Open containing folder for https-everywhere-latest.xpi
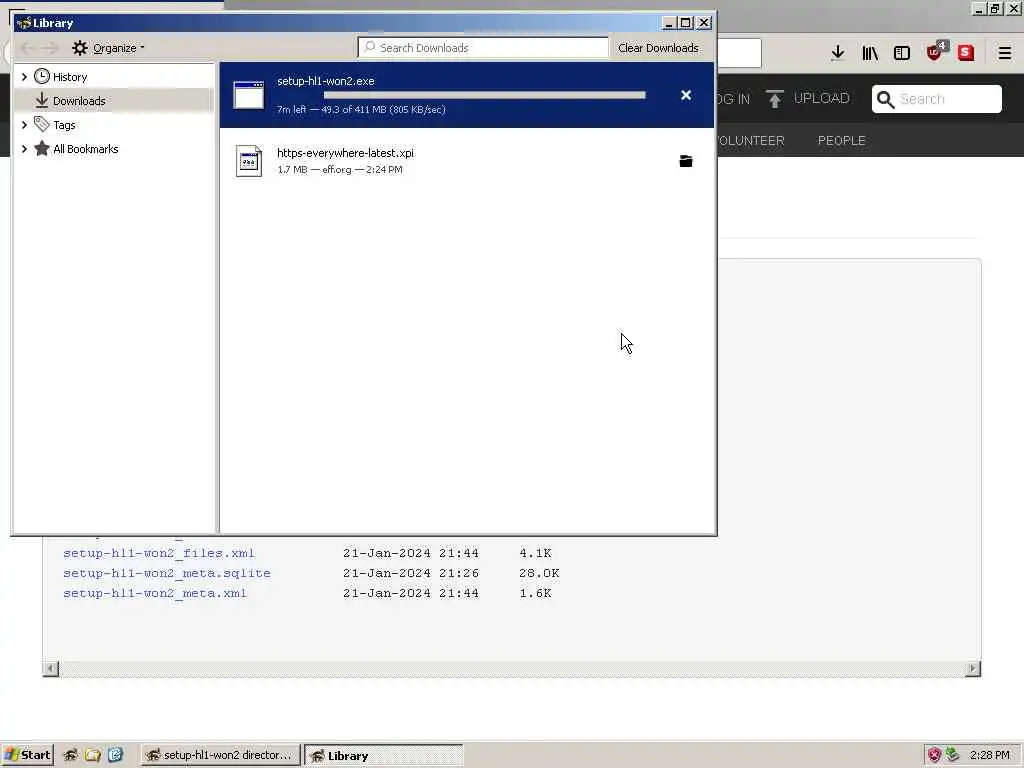The height and width of the screenshot is (768, 1024). coord(686,161)
